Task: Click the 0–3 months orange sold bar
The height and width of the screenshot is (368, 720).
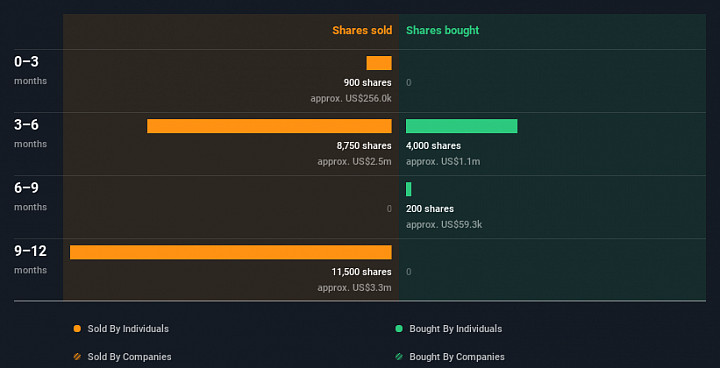Action: point(379,63)
